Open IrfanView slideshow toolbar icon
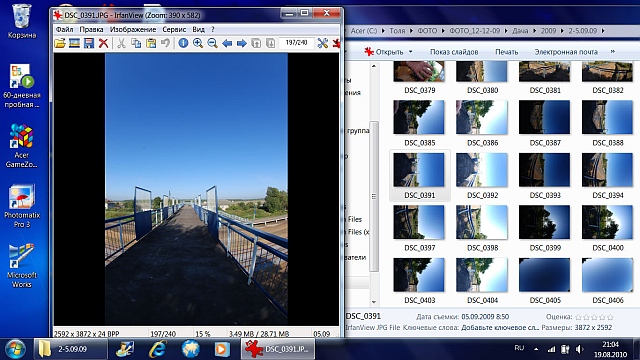This screenshot has height=360, width=640. click(x=74, y=43)
